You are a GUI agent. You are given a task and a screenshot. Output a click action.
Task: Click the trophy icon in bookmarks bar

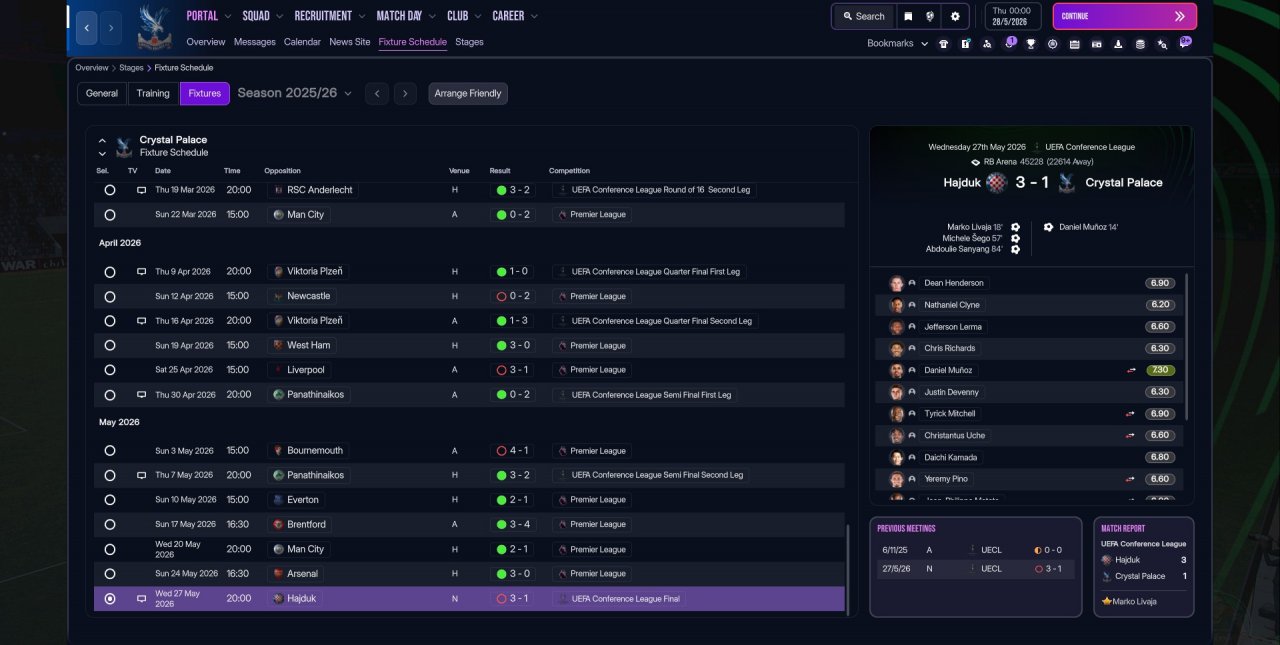[x=1030, y=44]
